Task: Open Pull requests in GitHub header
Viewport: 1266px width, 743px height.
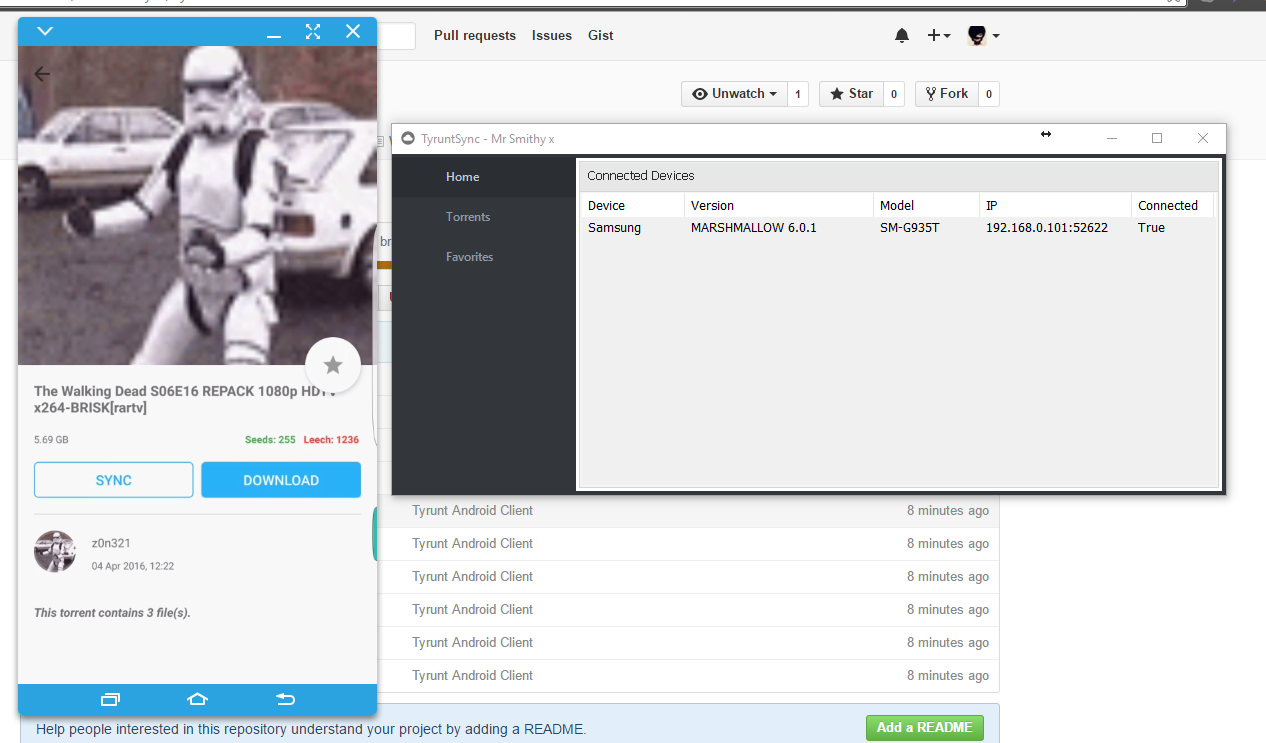Action: click(475, 36)
